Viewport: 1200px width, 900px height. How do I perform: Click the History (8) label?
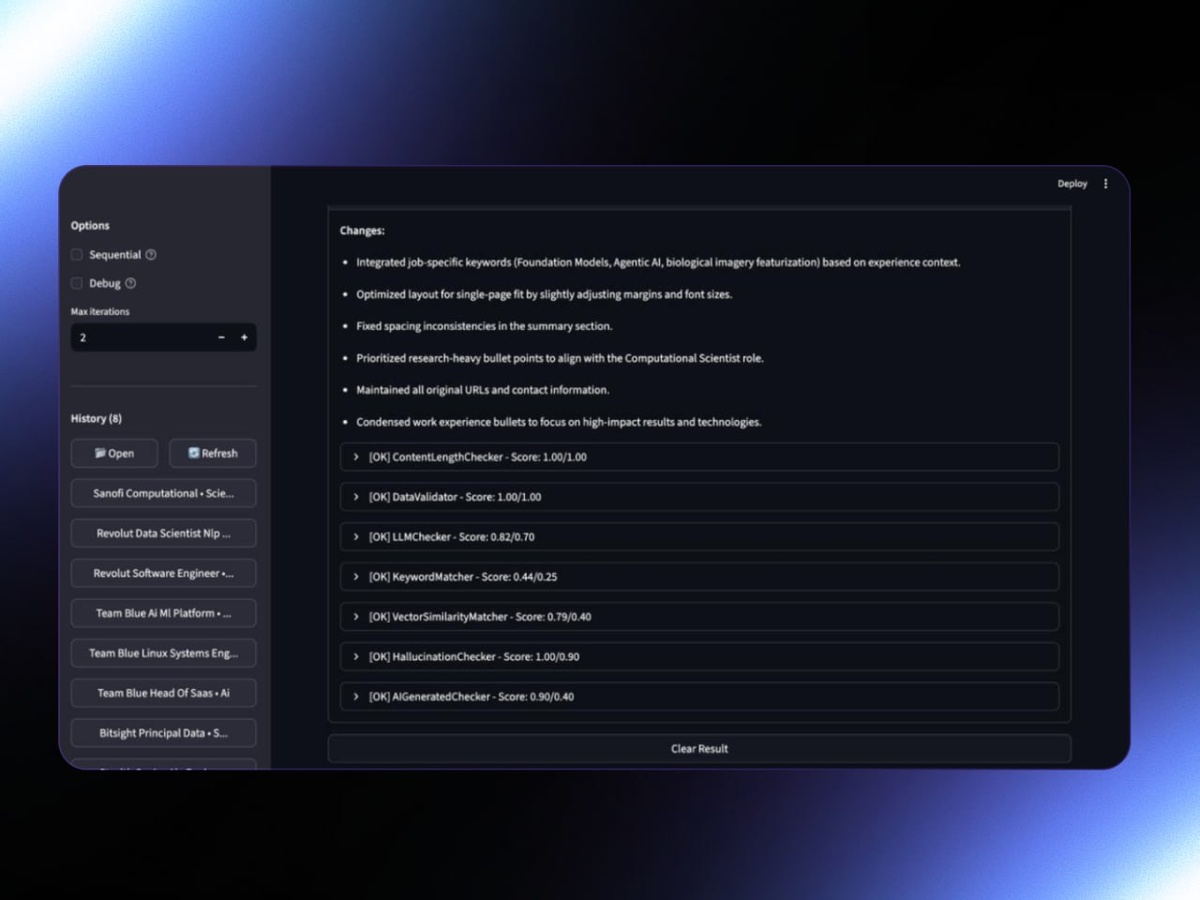pos(96,419)
